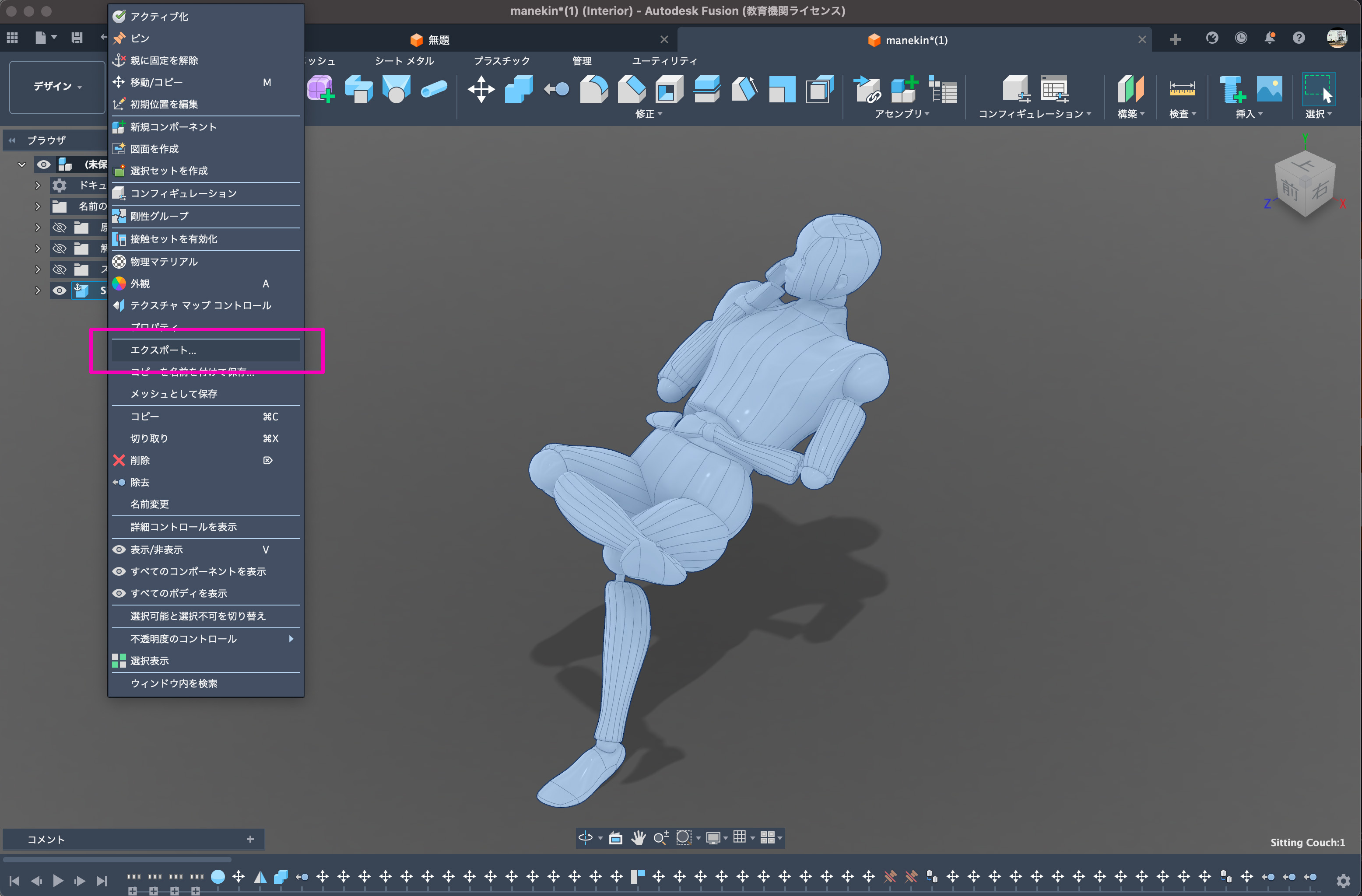Click メッシュとして保存 menu entry
This screenshot has height=896, width=1362.
(174, 394)
